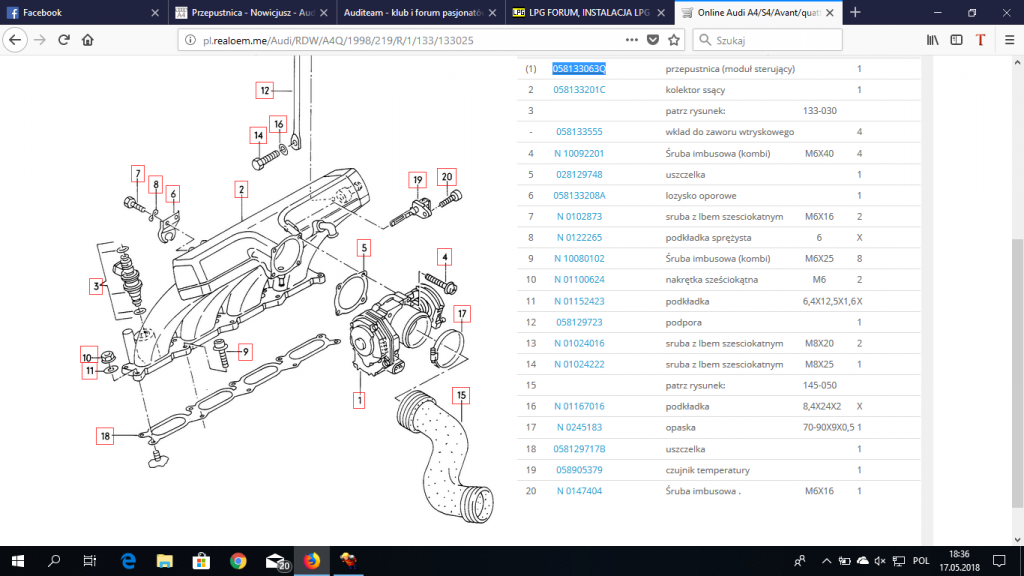
Task: Toggle the sidebar view
Action: pyautogui.click(x=956, y=40)
